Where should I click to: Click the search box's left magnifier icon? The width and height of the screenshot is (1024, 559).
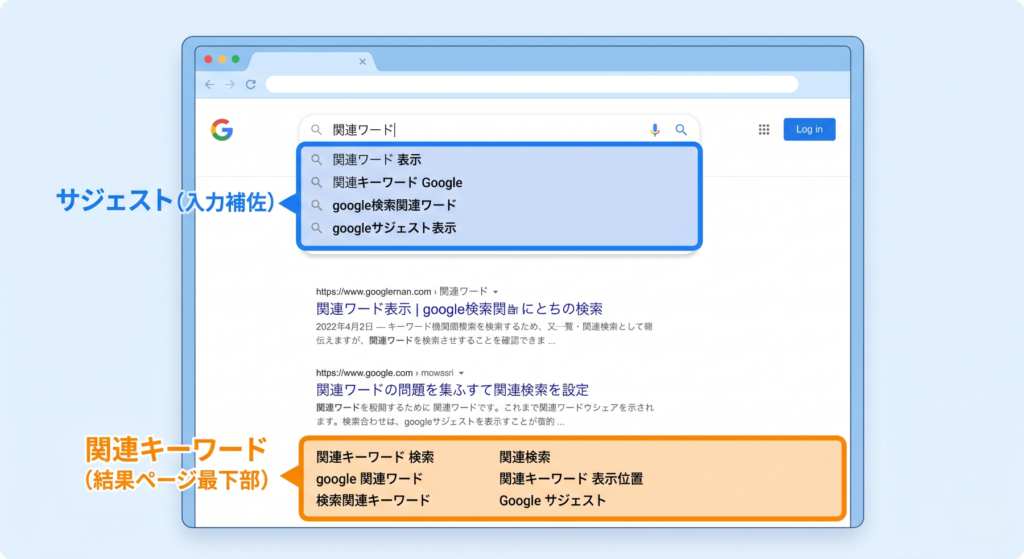317,130
